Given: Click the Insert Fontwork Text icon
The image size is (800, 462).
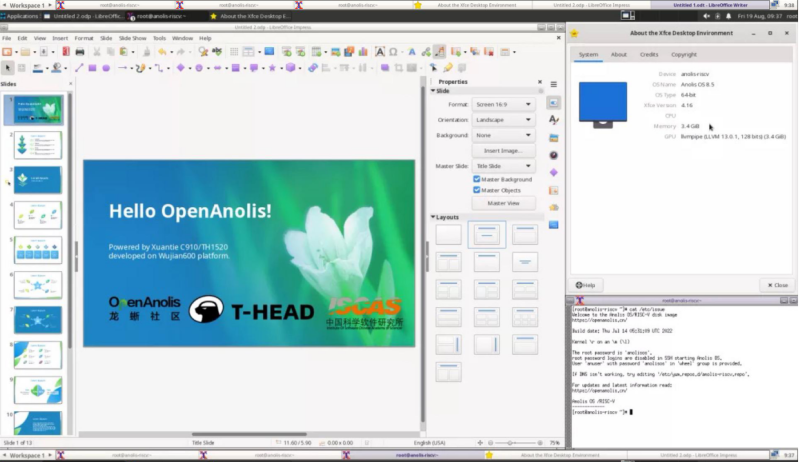Looking at the screenshot, I should (412, 52).
